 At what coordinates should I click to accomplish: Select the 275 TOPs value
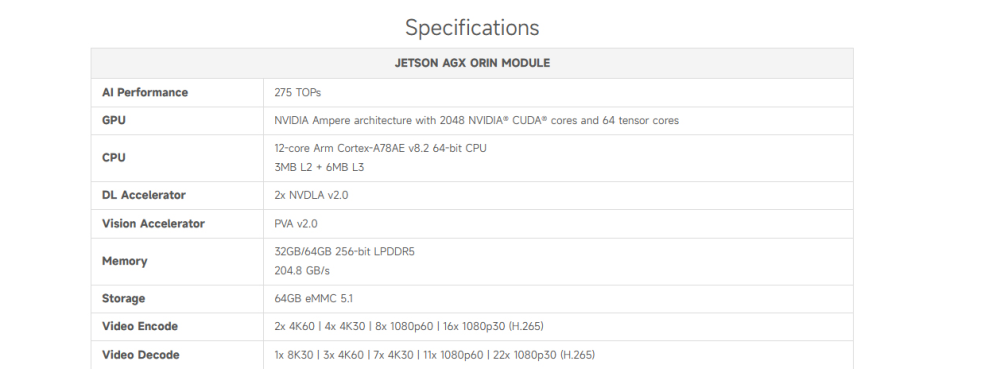click(298, 92)
